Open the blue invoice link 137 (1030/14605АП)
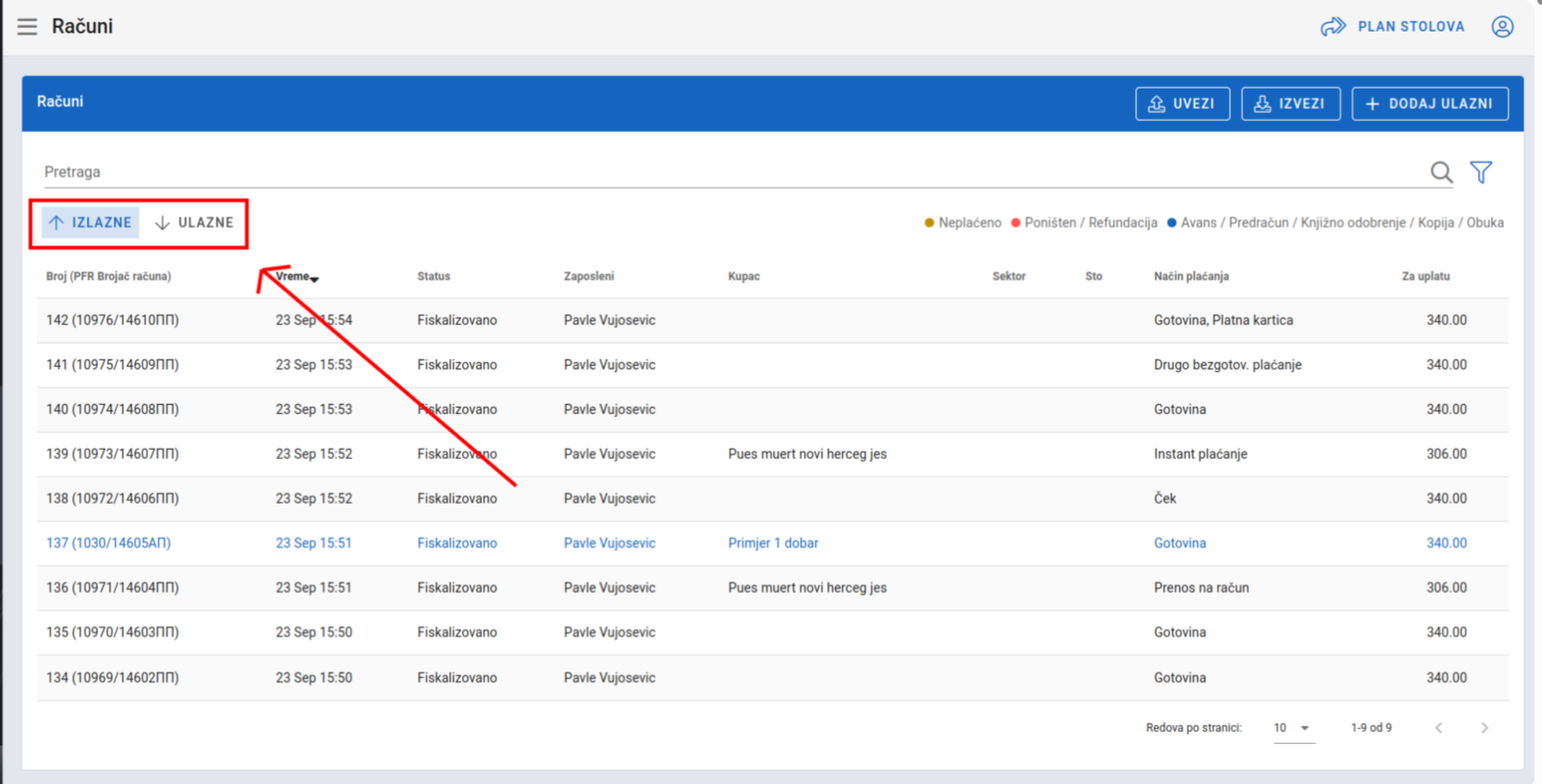The height and width of the screenshot is (784, 1542). click(109, 544)
